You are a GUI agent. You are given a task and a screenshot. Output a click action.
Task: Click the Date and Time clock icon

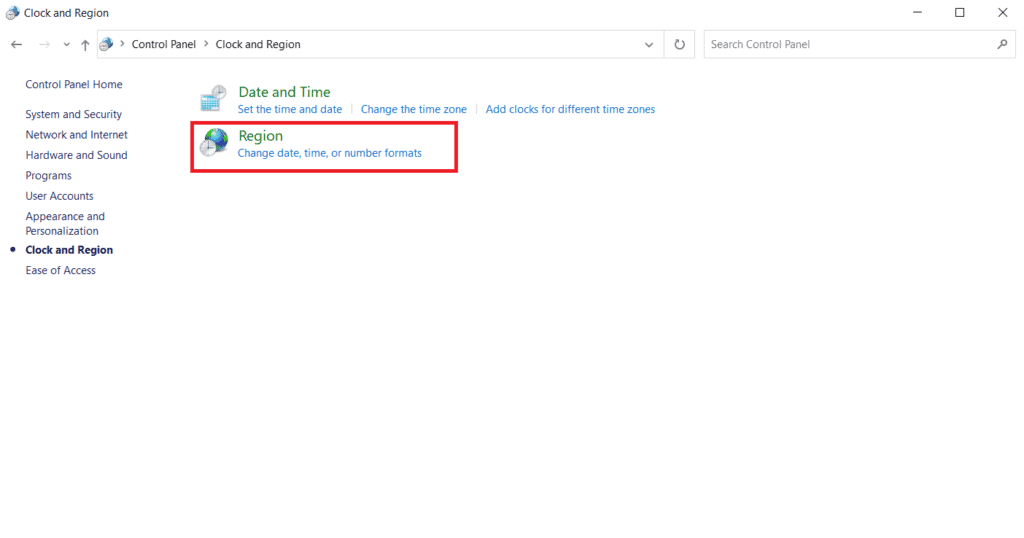[x=213, y=99]
